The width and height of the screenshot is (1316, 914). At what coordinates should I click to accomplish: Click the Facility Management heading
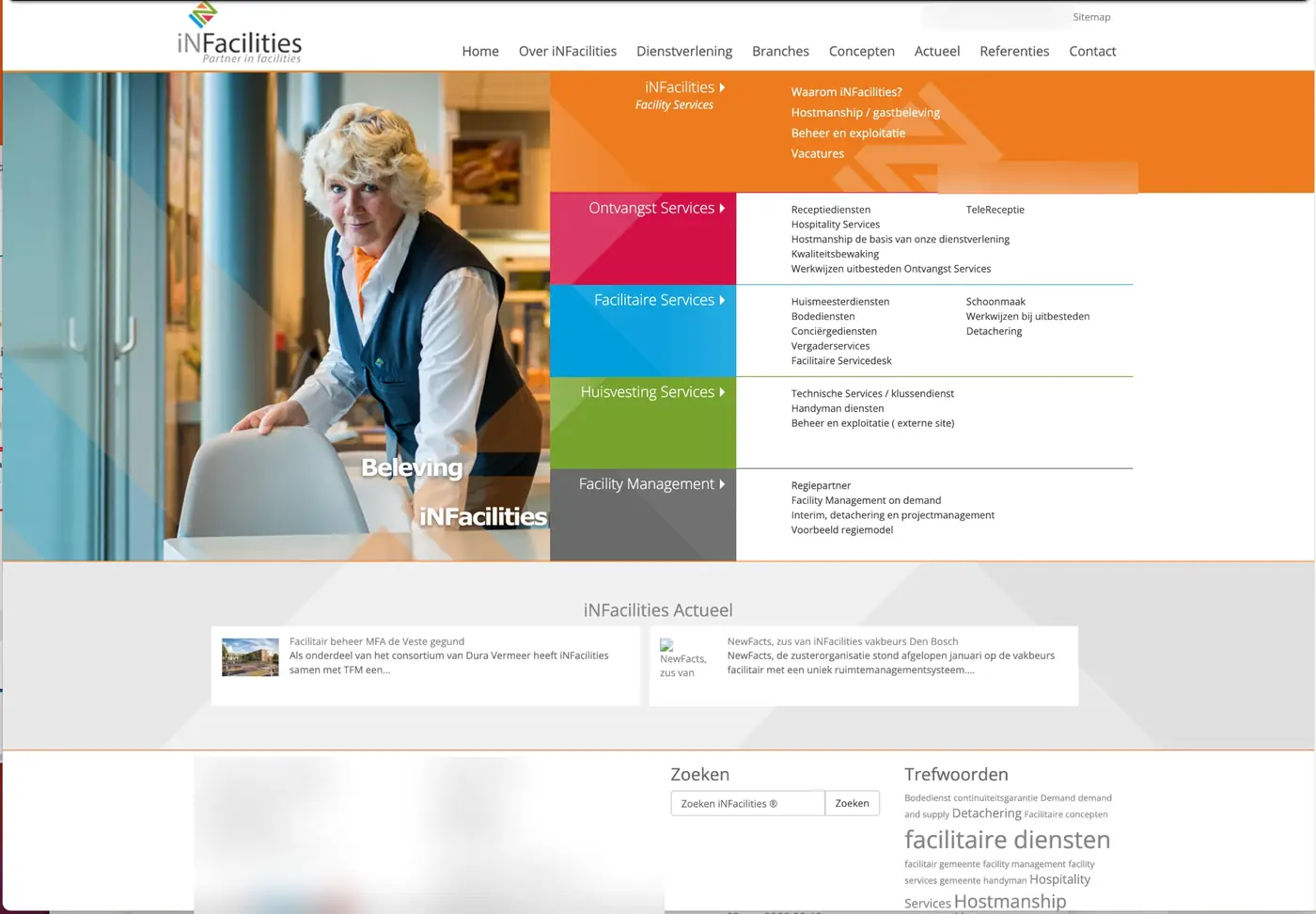coord(647,484)
